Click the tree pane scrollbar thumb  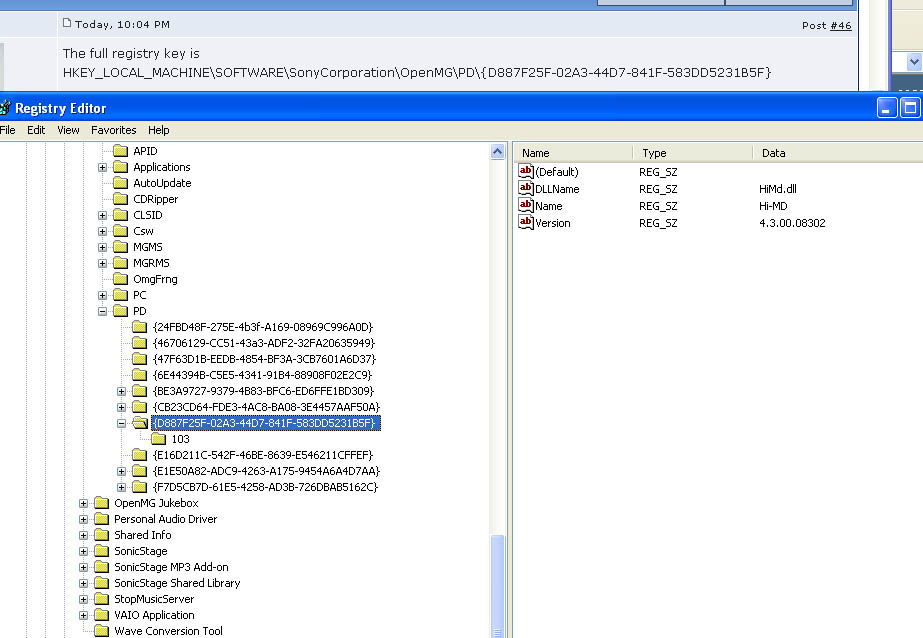click(497, 586)
